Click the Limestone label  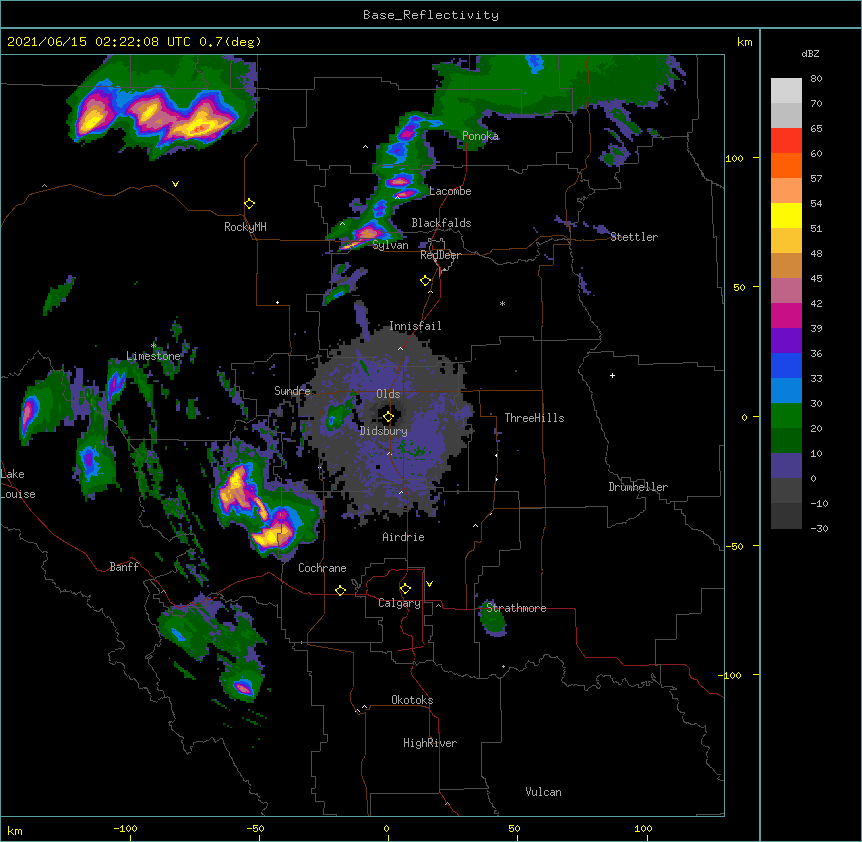[x=153, y=356]
